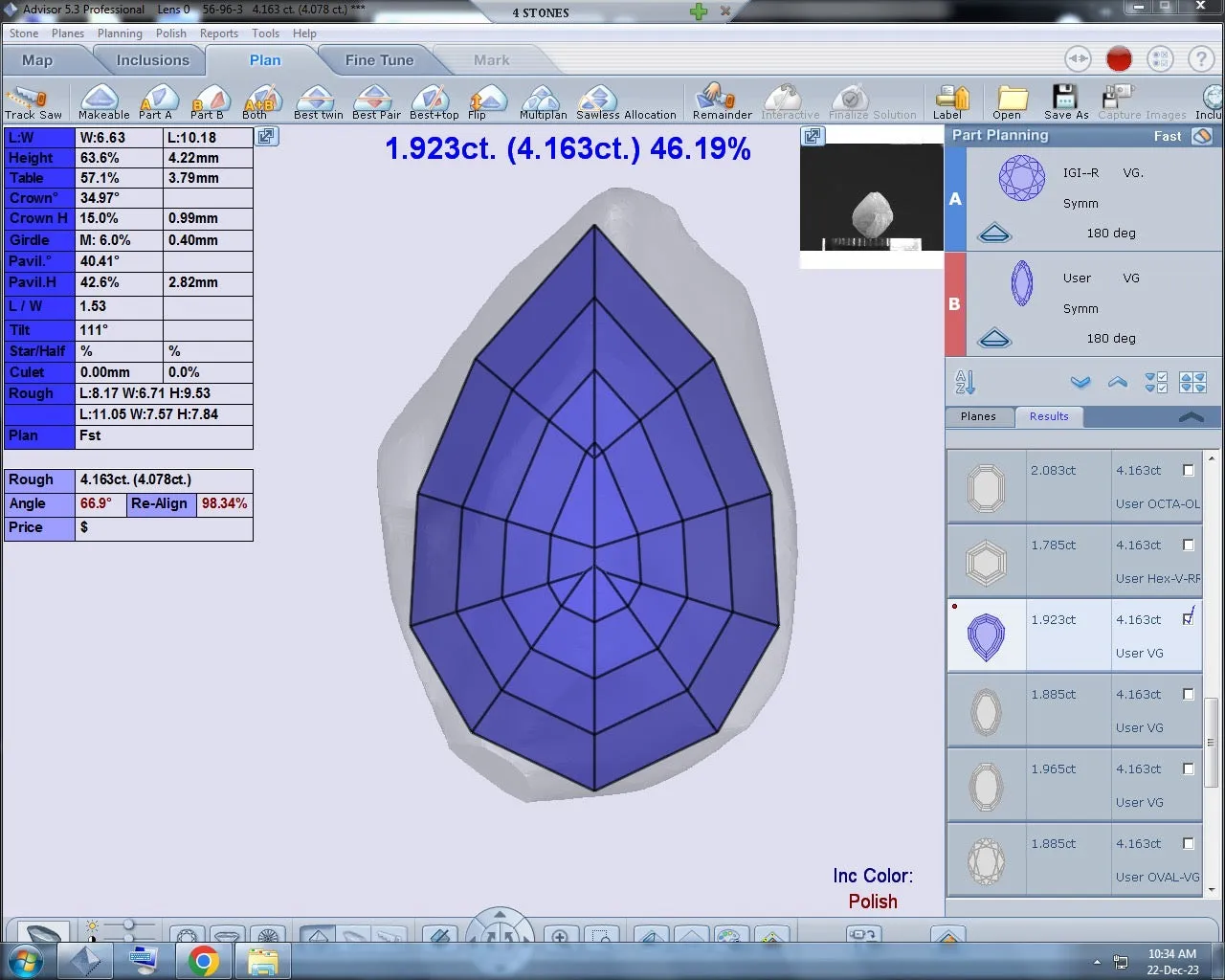Tick the checkbox for 1.785ct result

tap(1189, 545)
